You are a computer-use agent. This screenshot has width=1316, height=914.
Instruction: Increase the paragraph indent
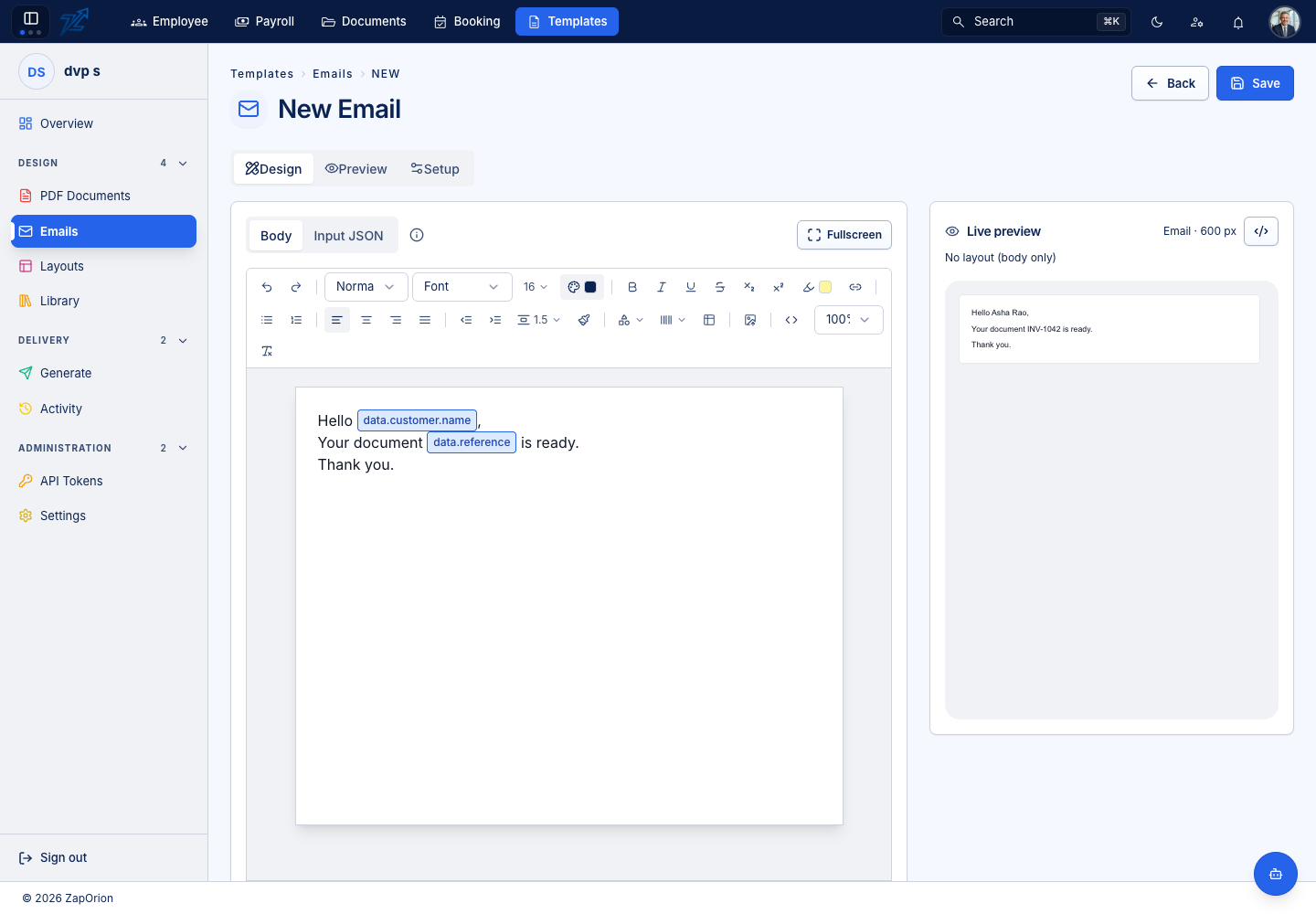pyautogui.click(x=495, y=320)
